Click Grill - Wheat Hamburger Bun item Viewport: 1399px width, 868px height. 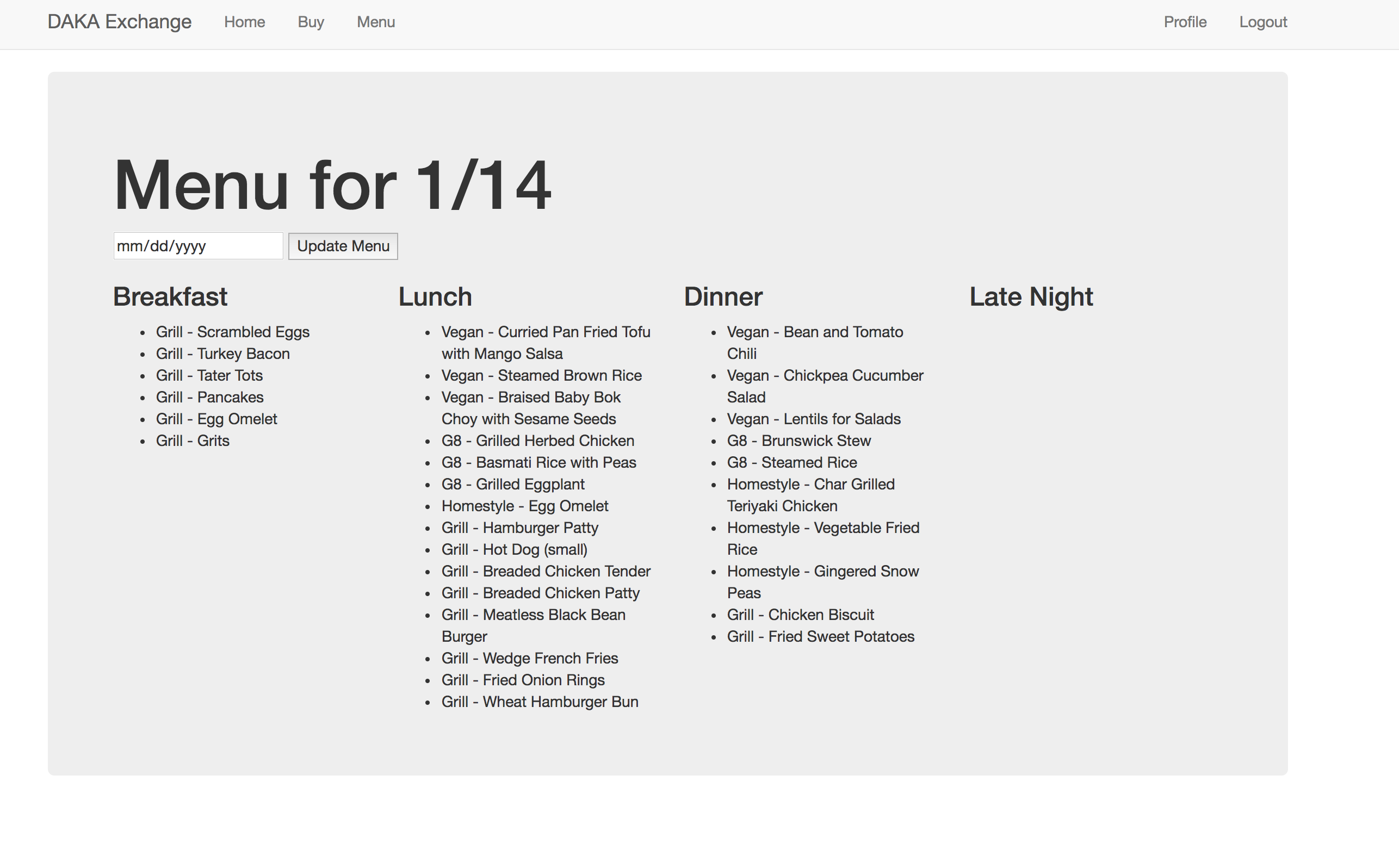[x=539, y=702]
